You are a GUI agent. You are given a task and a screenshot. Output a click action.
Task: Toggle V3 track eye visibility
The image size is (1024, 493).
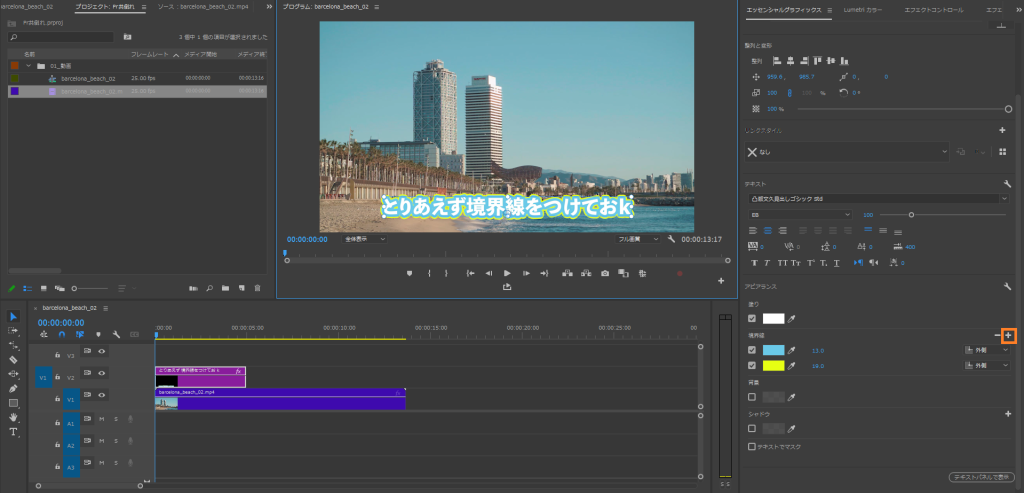(x=102, y=351)
